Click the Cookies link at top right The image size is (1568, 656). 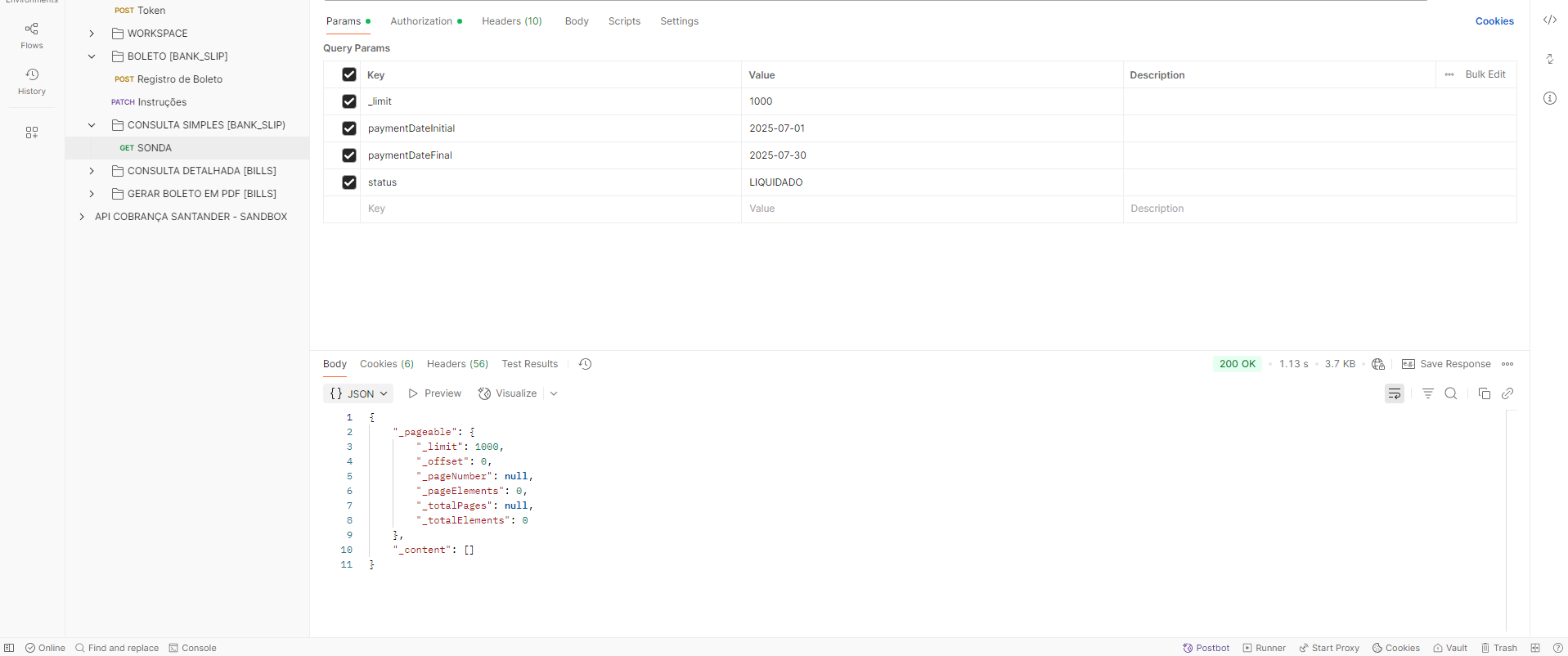pyautogui.click(x=1494, y=21)
